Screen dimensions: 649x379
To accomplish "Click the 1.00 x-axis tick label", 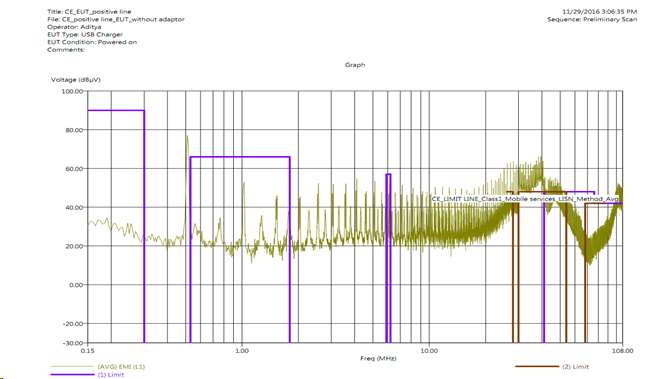I will point(242,351).
